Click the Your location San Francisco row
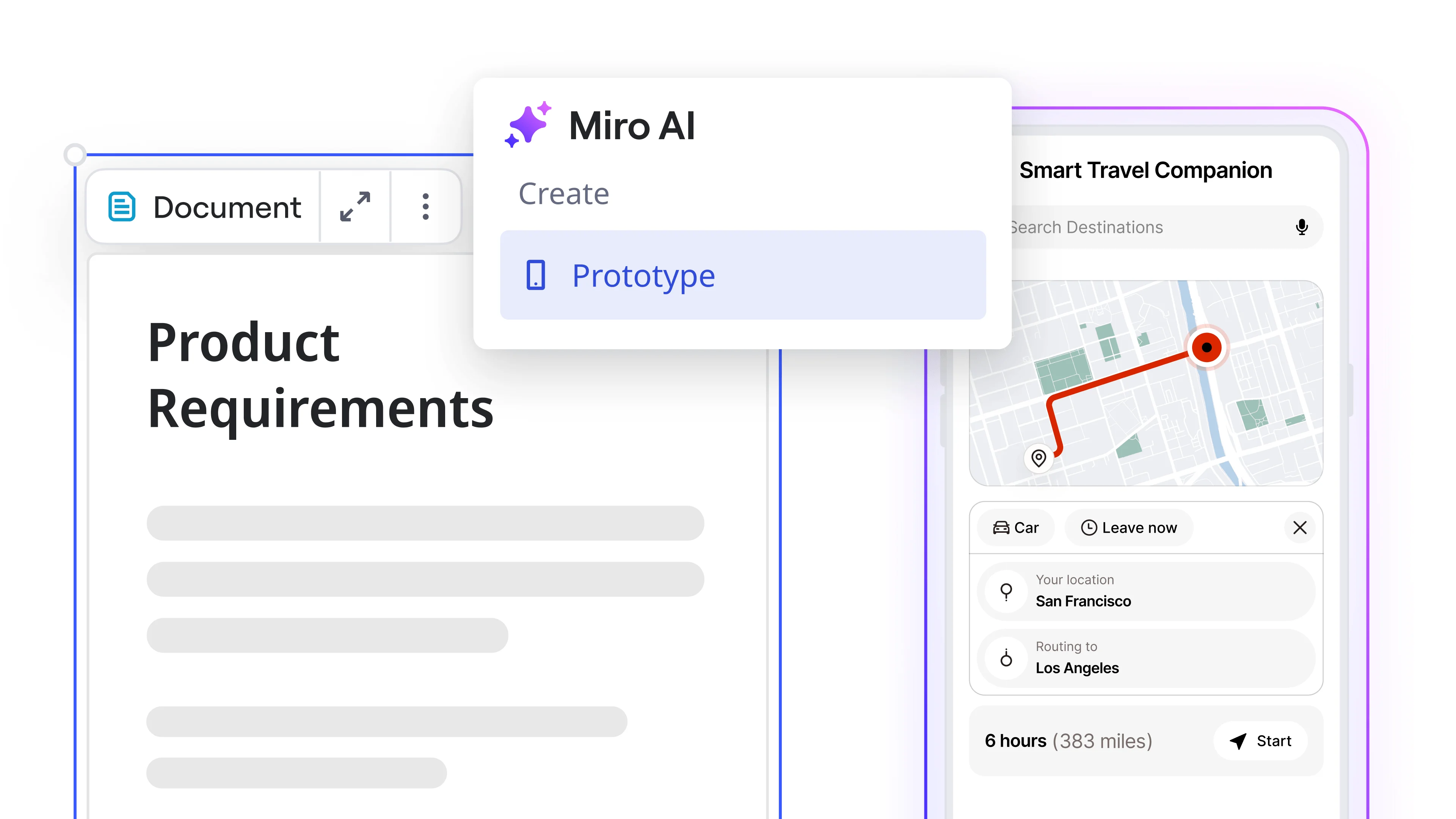This screenshot has width=1456, height=819. point(1146,591)
